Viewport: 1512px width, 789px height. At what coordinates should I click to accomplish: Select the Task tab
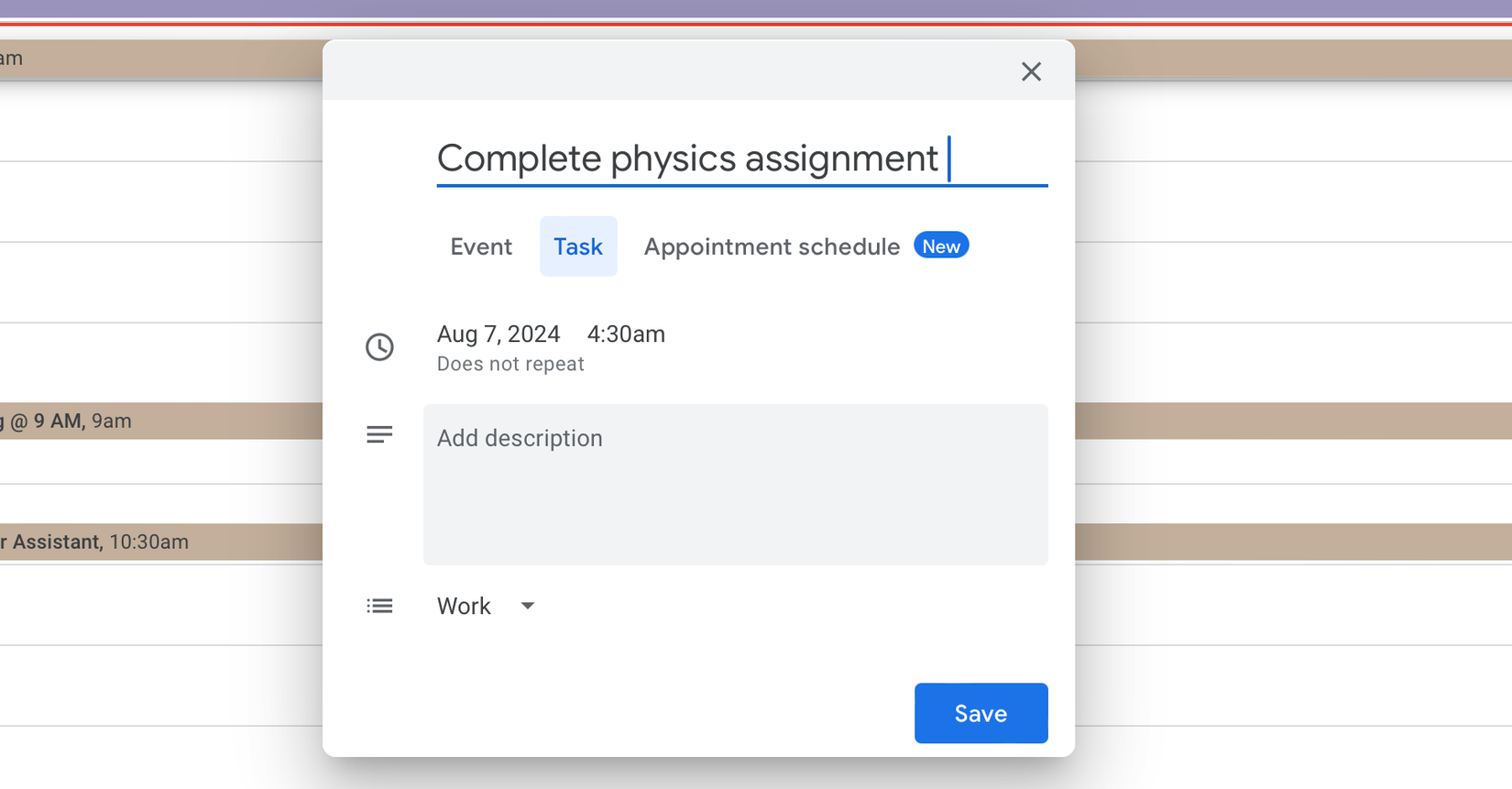pyautogui.click(x=578, y=246)
